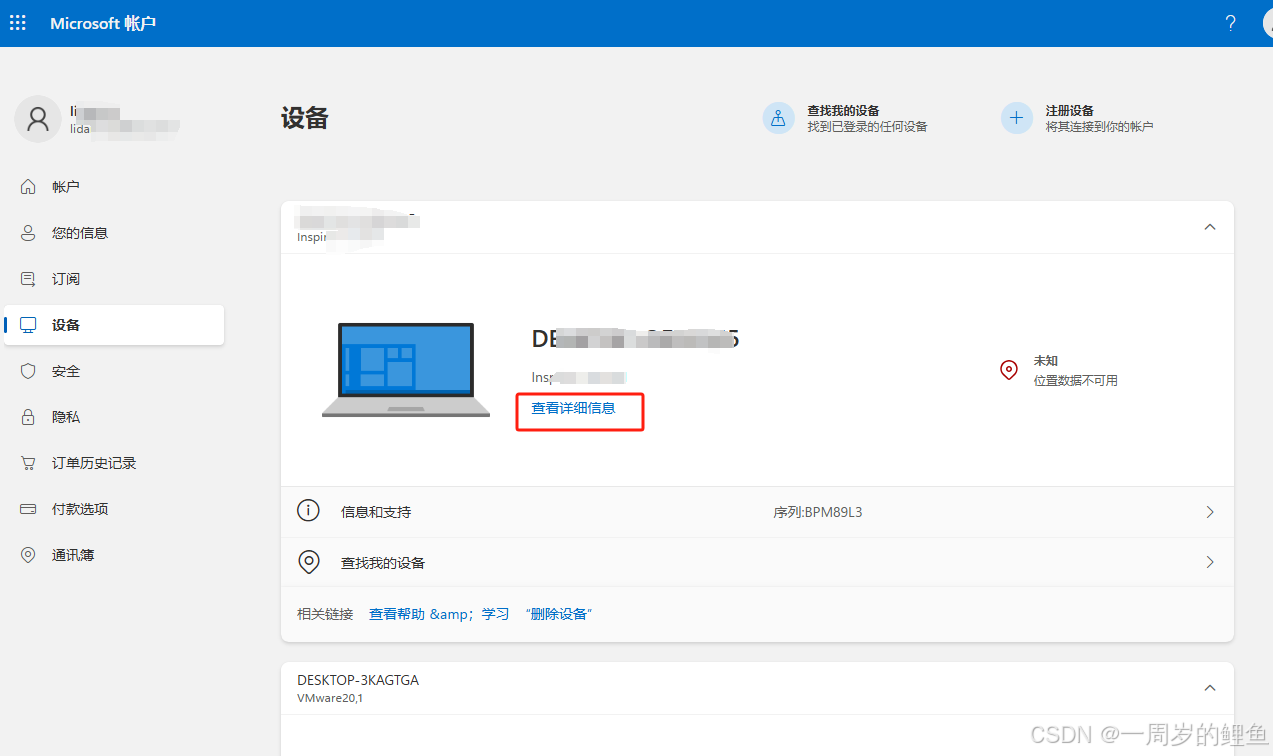The height and width of the screenshot is (756, 1273).
Task: Click the 注册设备 heading at top
Action: coord(1070,111)
